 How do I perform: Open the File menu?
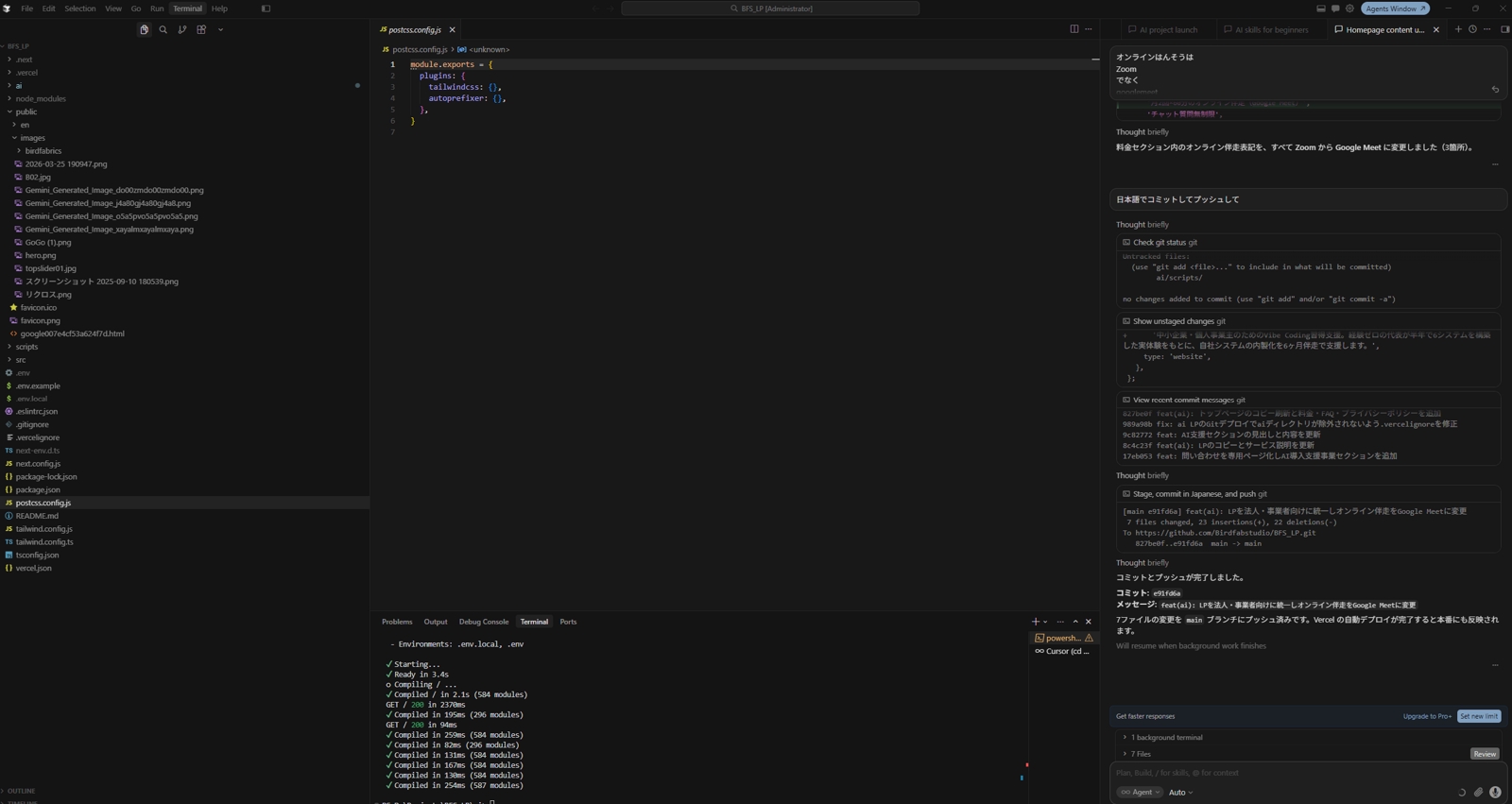pos(26,9)
